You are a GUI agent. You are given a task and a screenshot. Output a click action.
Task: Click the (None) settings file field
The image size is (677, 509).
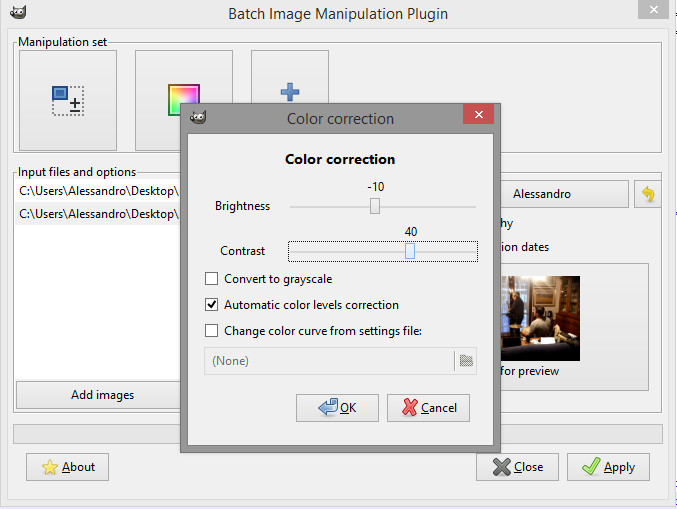[329, 360]
